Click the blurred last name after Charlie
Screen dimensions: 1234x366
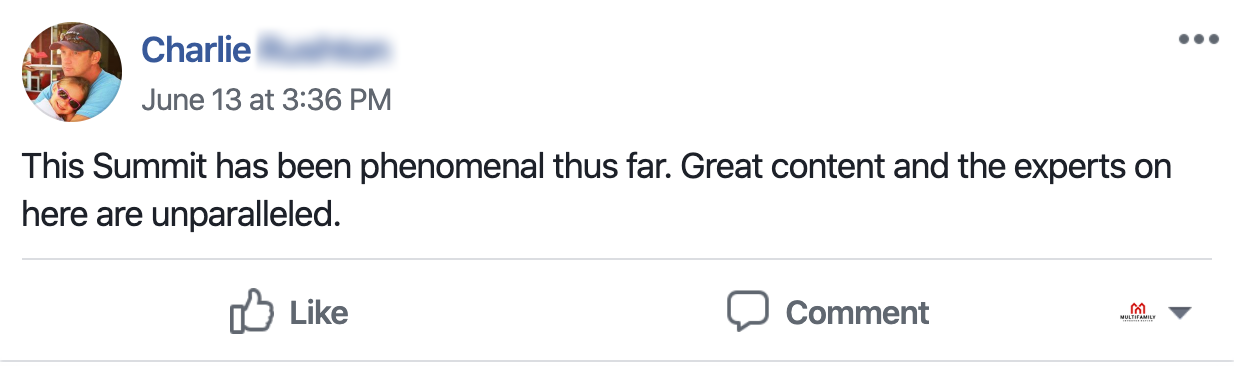325,48
